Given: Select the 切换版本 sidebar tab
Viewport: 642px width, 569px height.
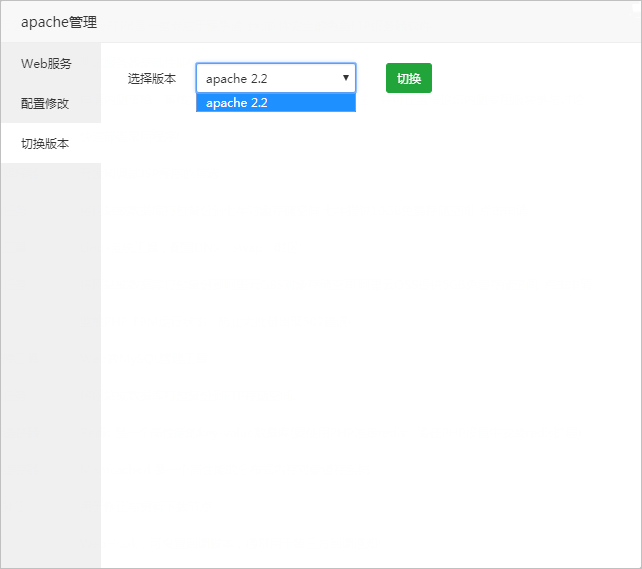Looking at the screenshot, I should click(x=46, y=143).
